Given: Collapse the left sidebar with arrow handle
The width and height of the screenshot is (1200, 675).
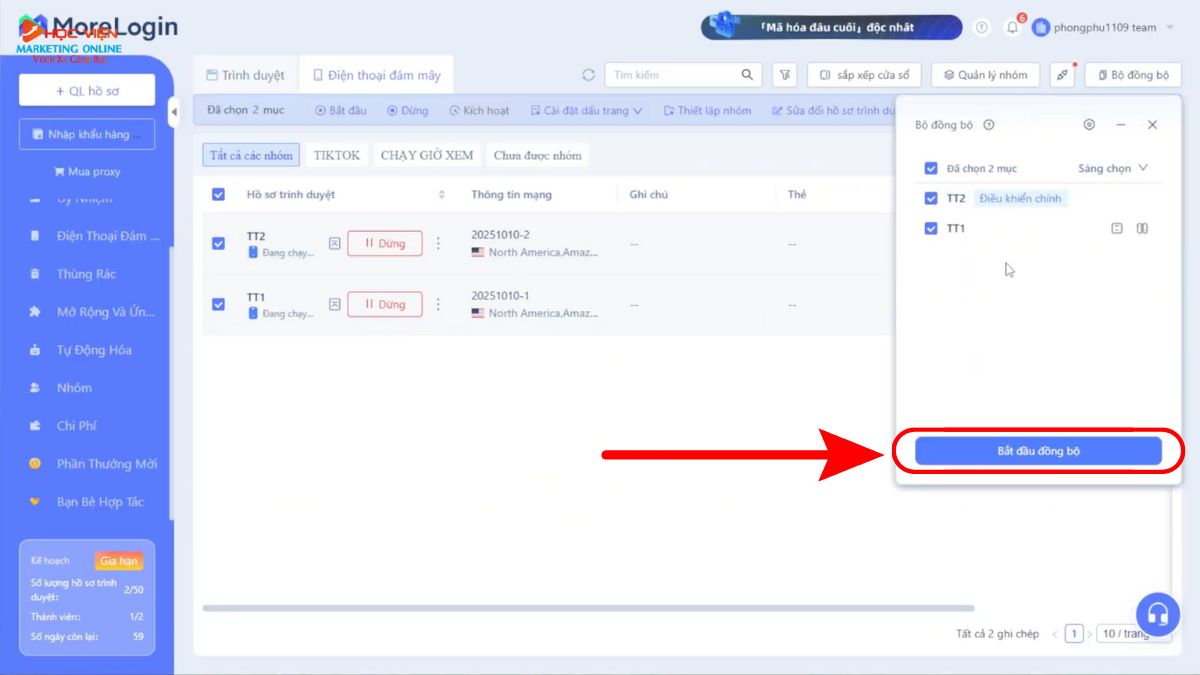Looking at the screenshot, I should point(174,111).
